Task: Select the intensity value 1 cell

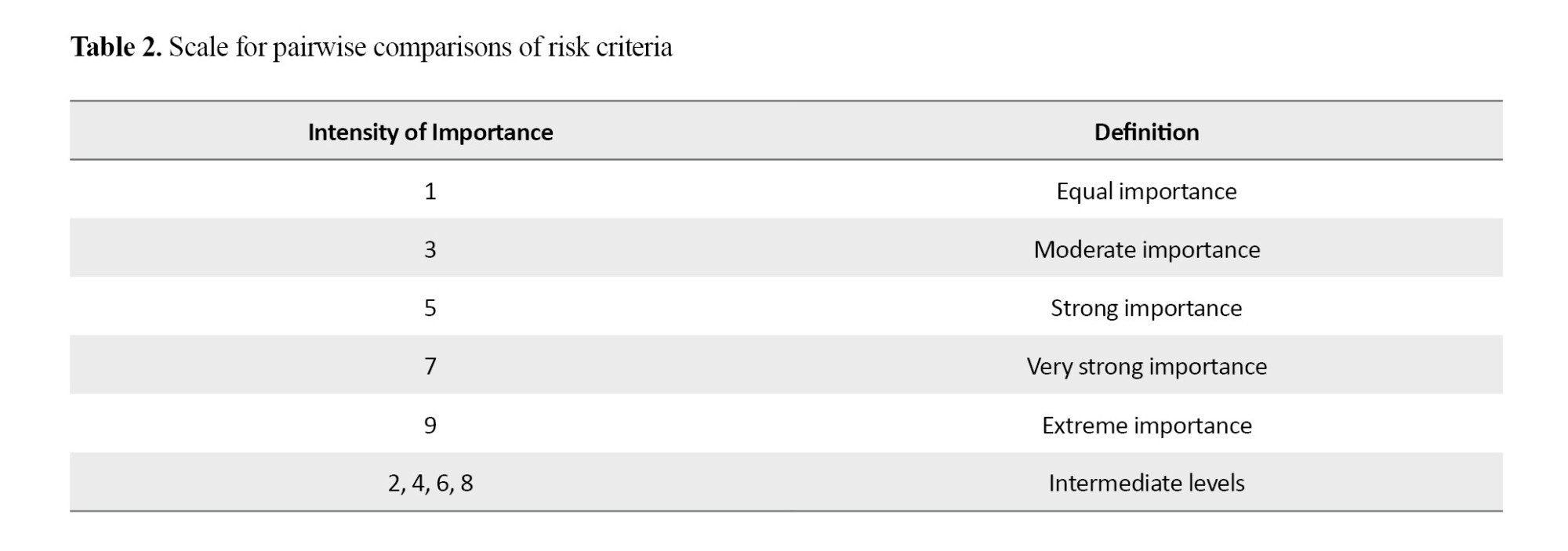Action: coord(430,190)
